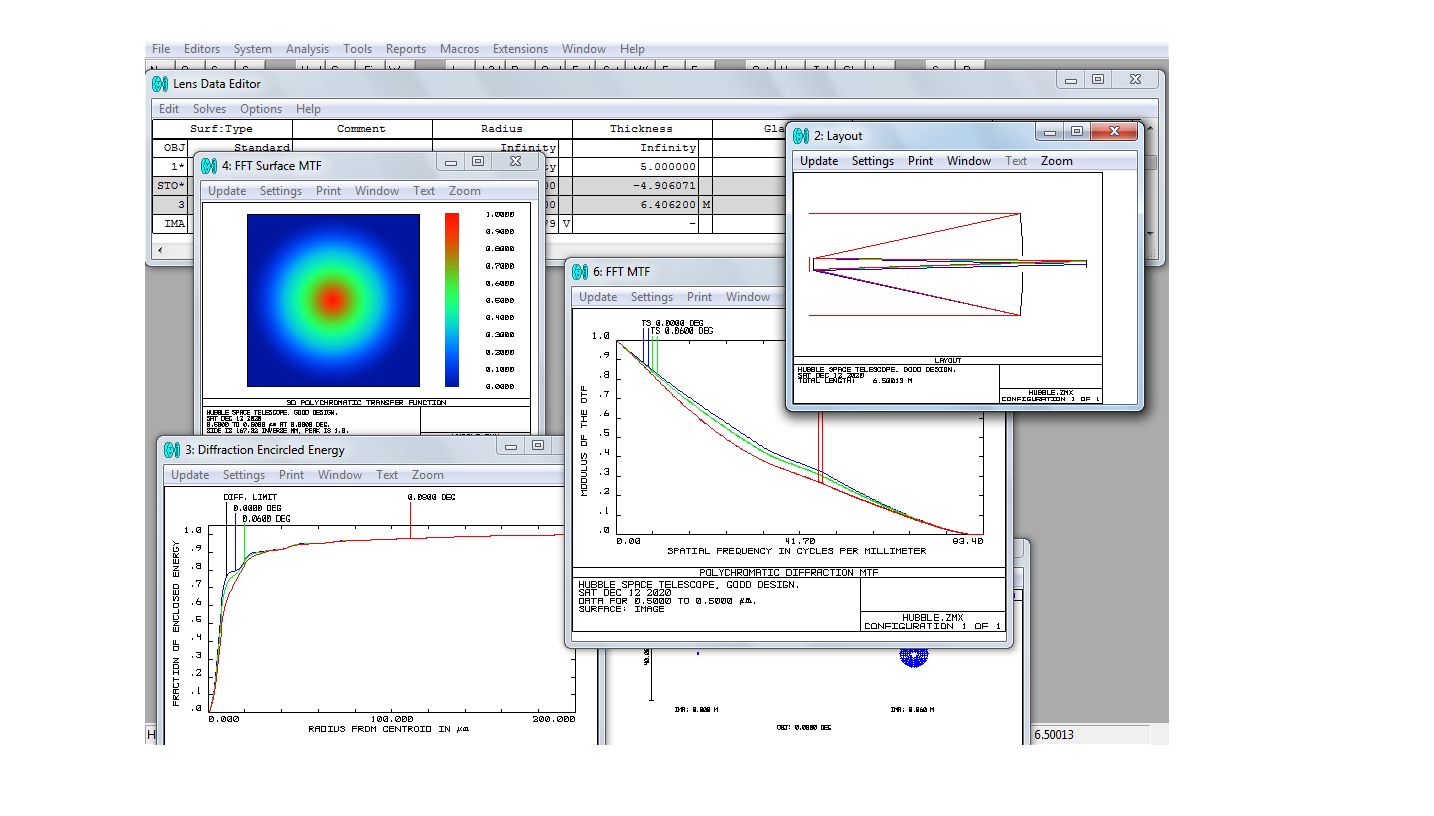Click the Layout window title icon
Viewport: 1434px width, 816px height.
pos(801,136)
